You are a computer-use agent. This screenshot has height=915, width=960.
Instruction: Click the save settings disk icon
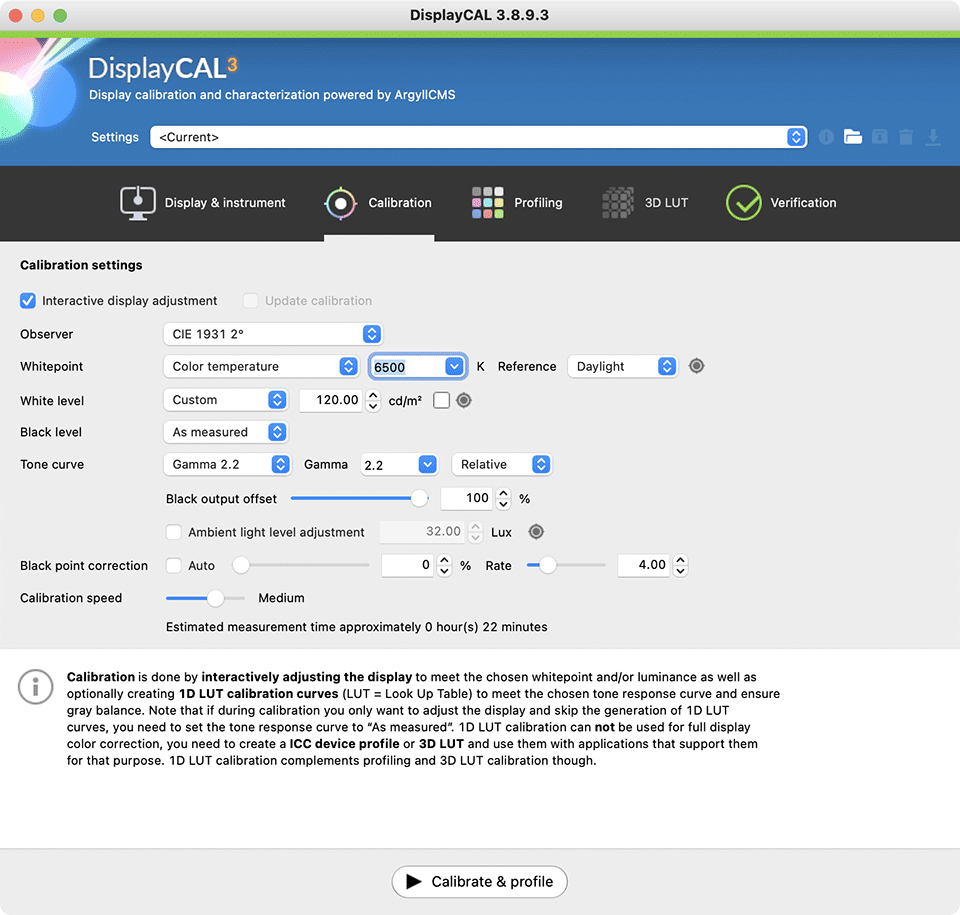point(879,137)
